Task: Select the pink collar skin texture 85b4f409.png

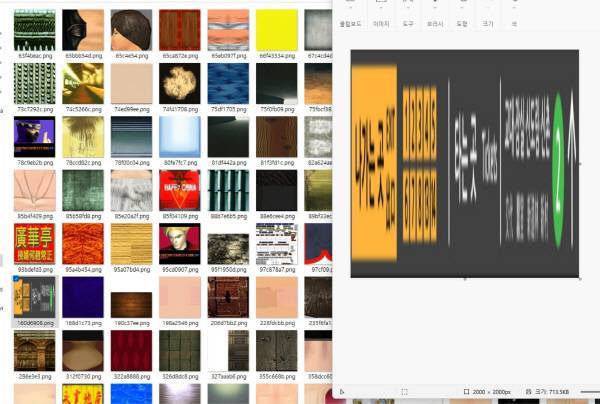Action: click(35, 191)
